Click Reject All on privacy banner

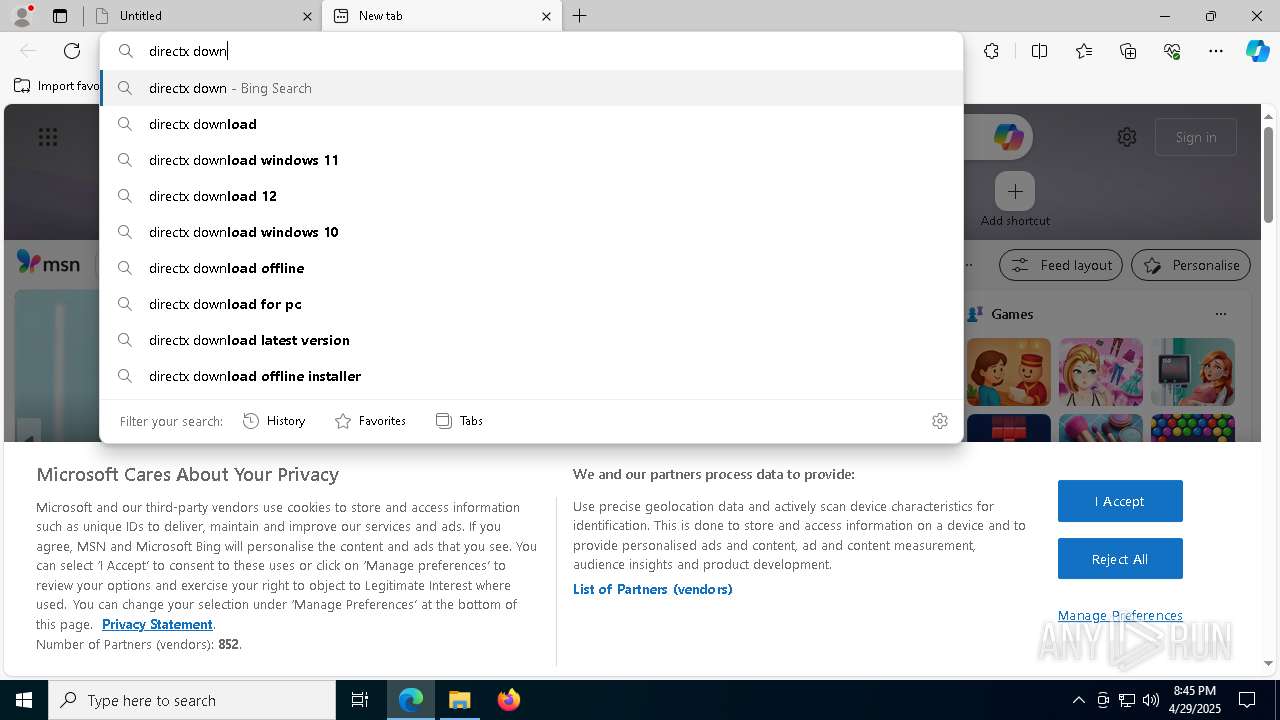coord(1120,559)
